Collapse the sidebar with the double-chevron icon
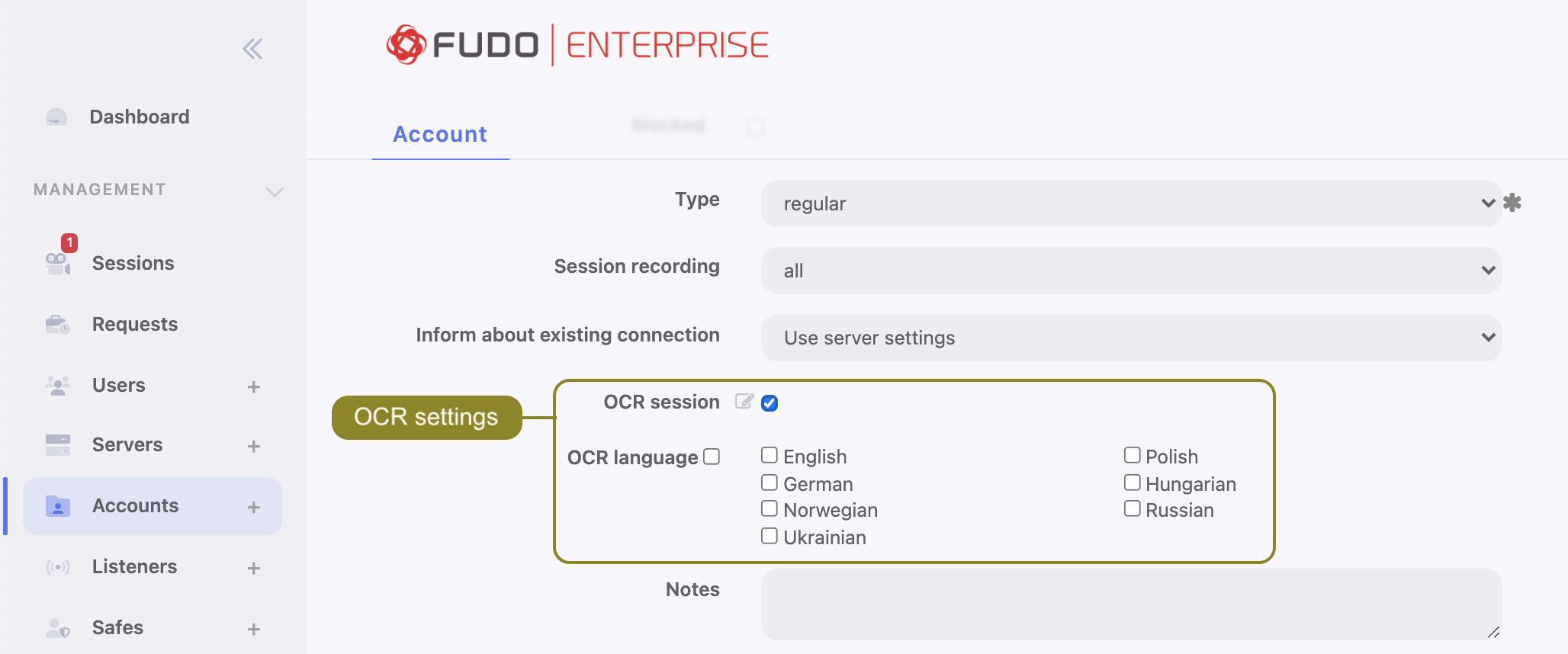 [x=252, y=49]
